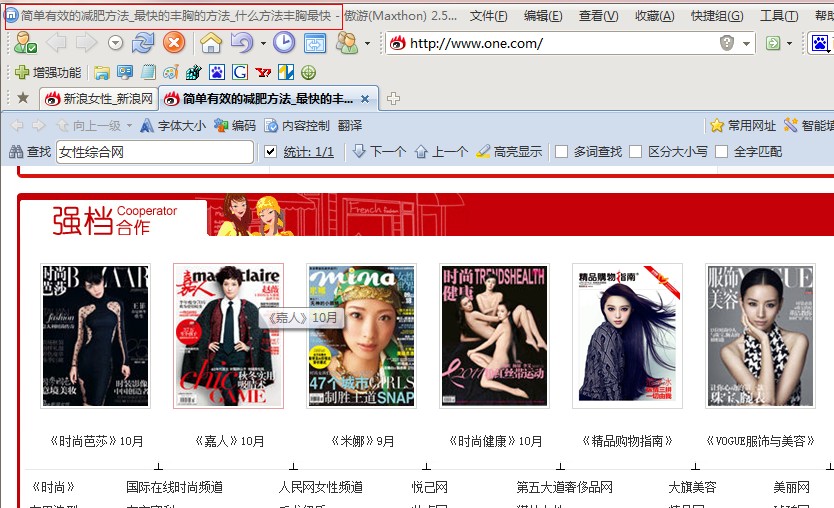
Task: Click the grey forward arrow in main toolbar
Action: pos(86,43)
